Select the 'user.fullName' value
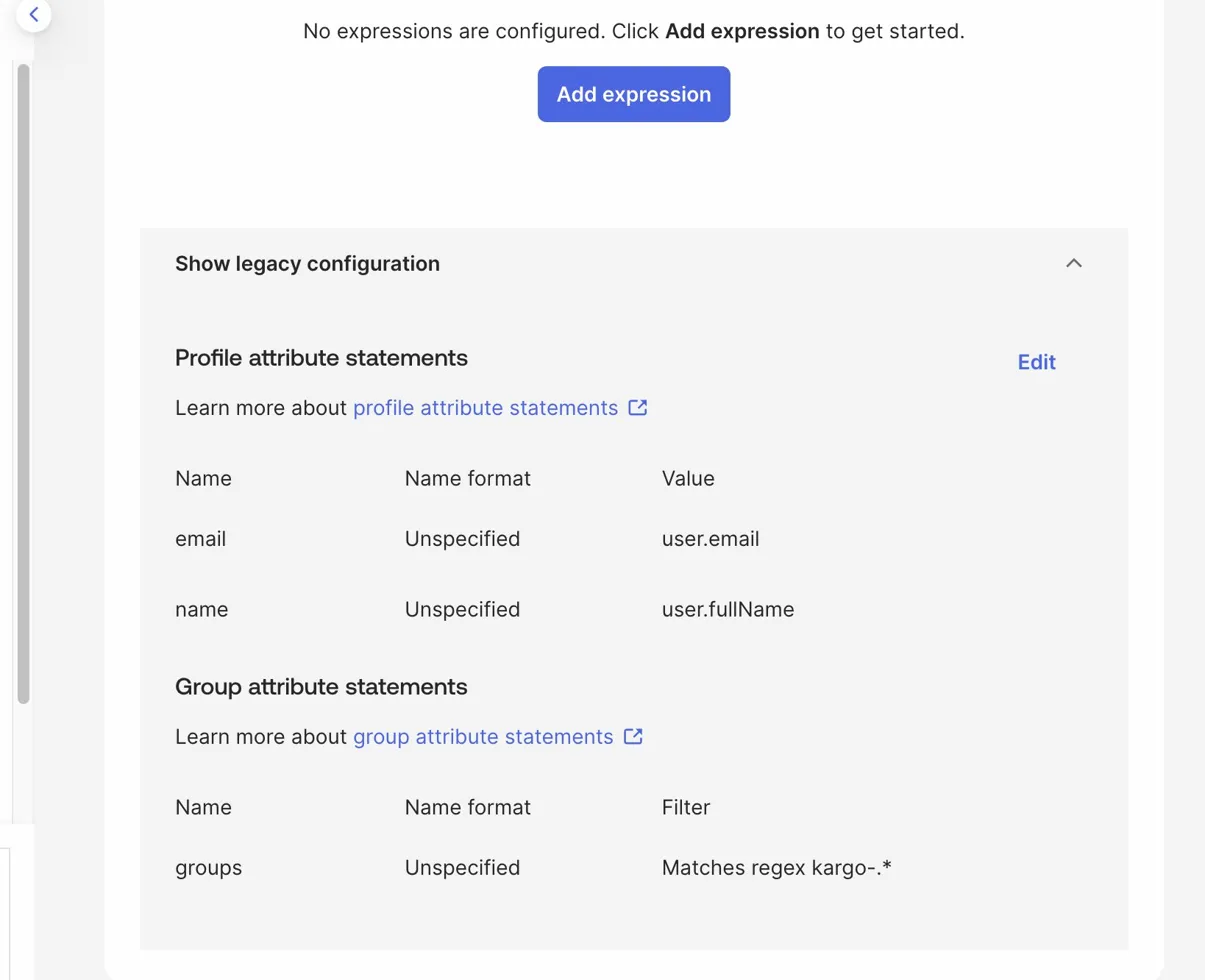This screenshot has height=980, width=1205. pos(728,609)
